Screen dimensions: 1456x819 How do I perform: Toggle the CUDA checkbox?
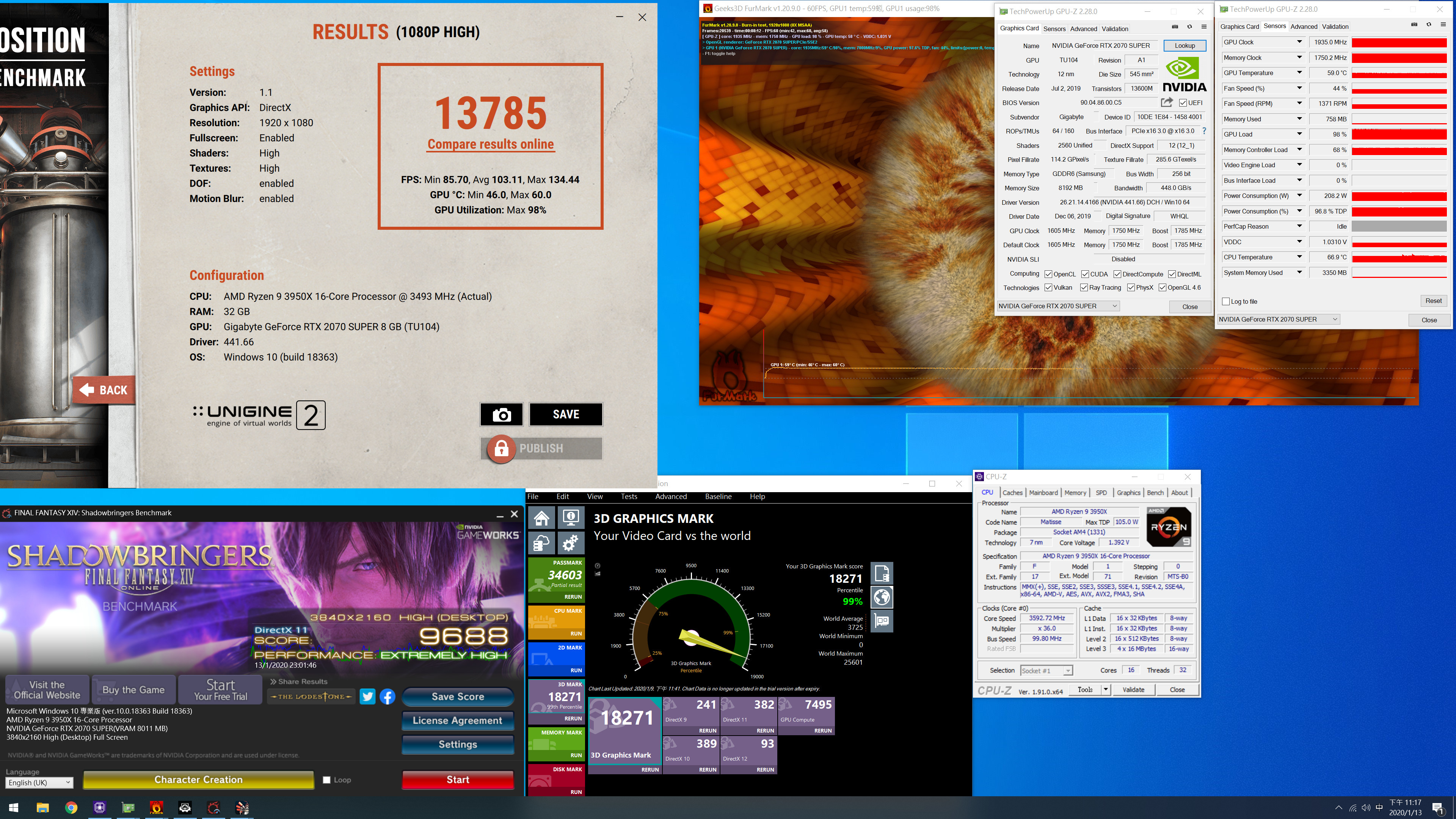[x=1085, y=274]
